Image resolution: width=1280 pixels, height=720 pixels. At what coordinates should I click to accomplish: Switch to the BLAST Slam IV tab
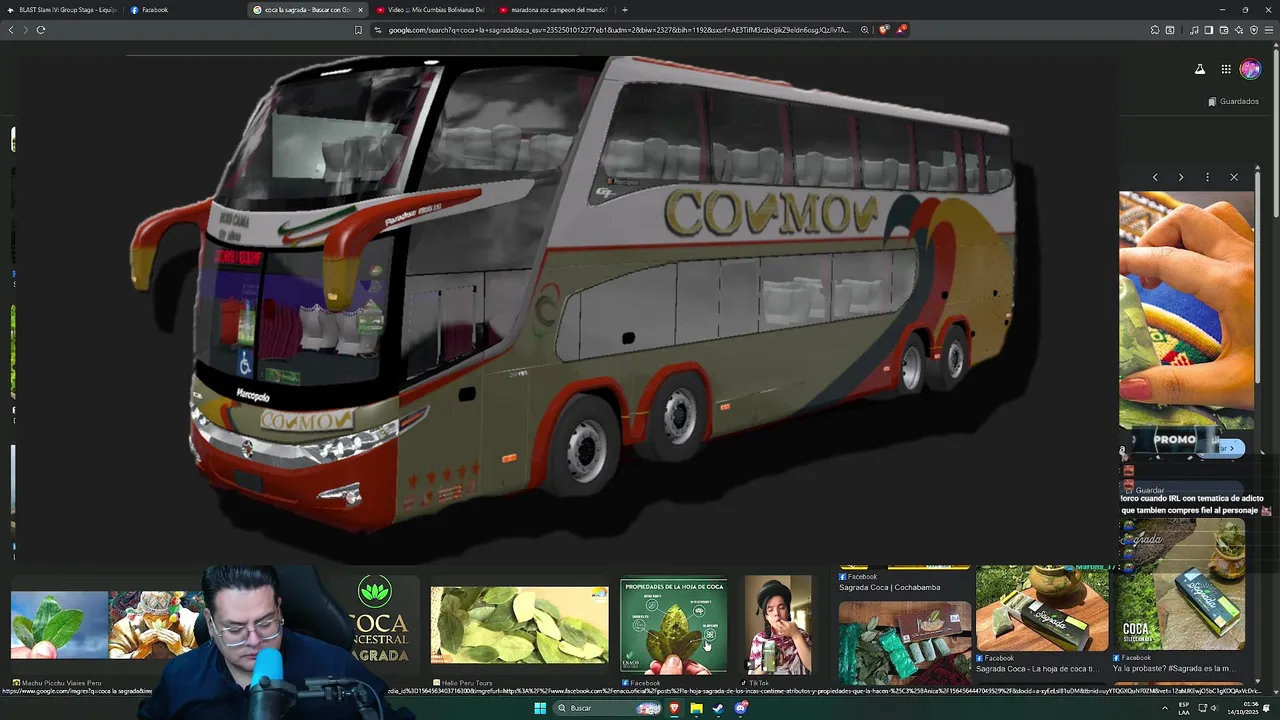[x=62, y=10]
